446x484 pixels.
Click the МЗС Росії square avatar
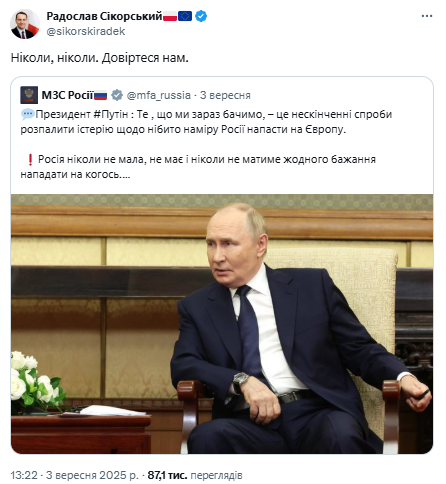[x=29, y=95]
